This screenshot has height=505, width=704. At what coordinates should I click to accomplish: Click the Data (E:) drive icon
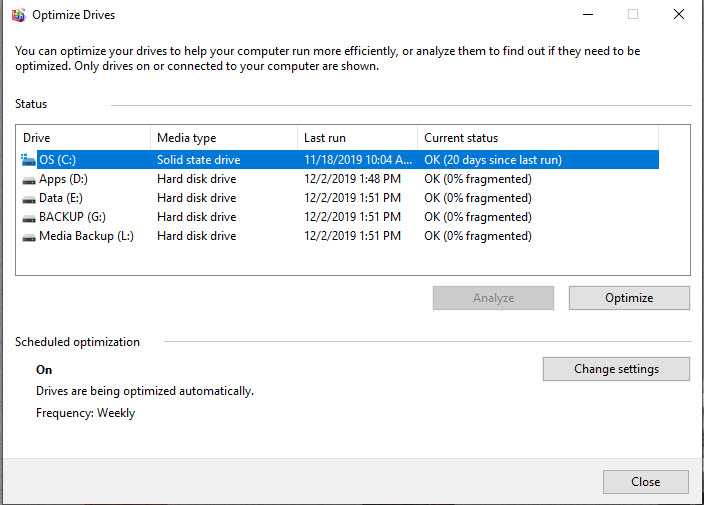click(x=28, y=198)
